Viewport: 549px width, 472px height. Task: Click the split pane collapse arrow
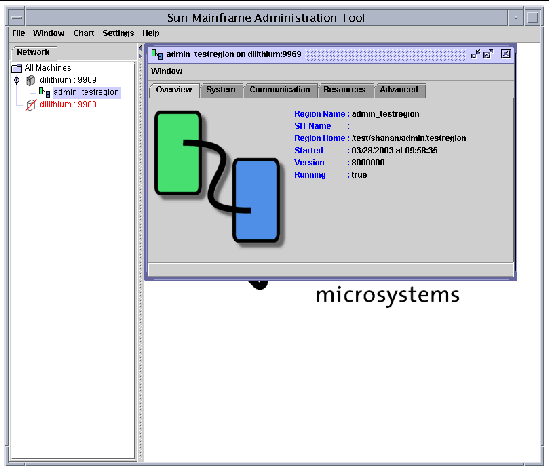click(140, 48)
